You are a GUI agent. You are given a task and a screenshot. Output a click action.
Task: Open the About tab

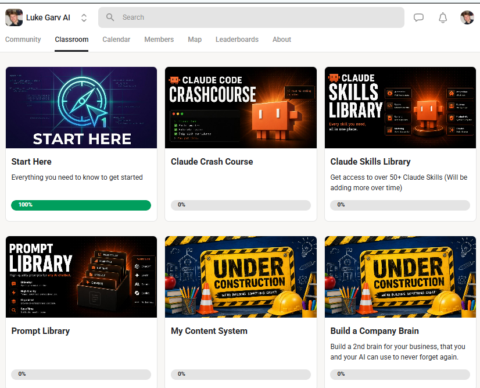click(282, 39)
